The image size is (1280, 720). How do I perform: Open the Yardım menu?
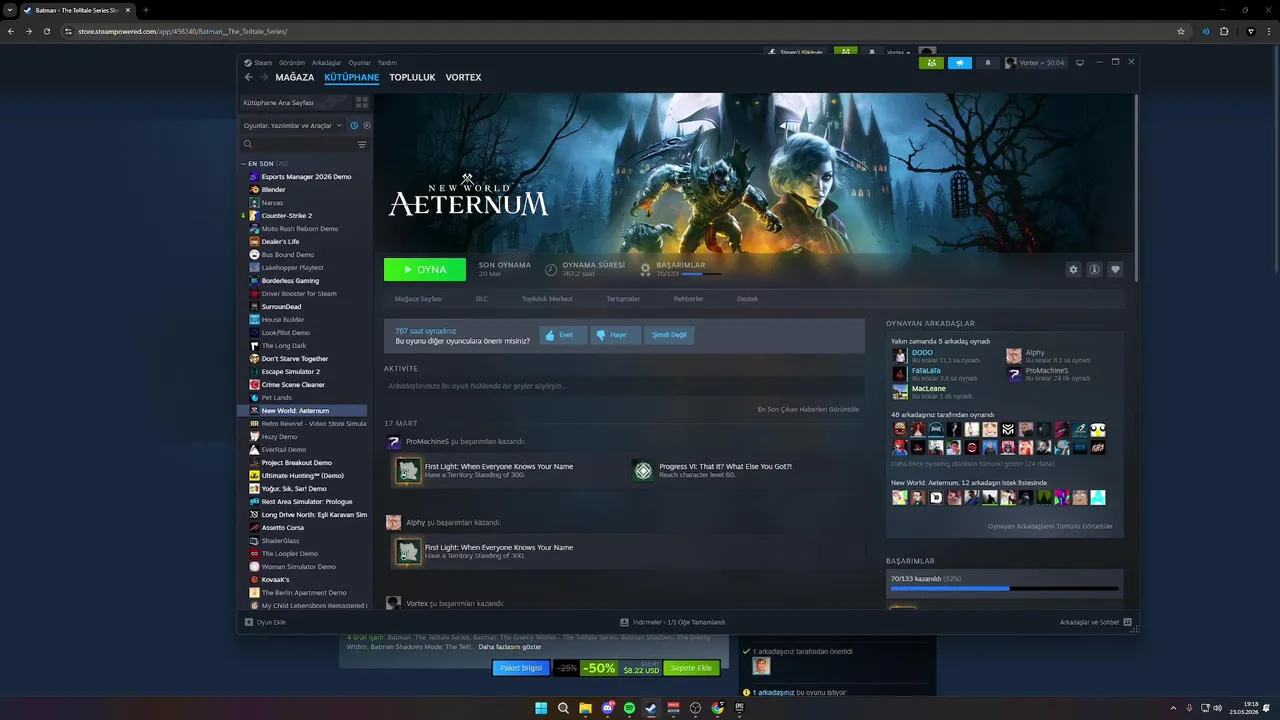pyautogui.click(x=387, y=62)
